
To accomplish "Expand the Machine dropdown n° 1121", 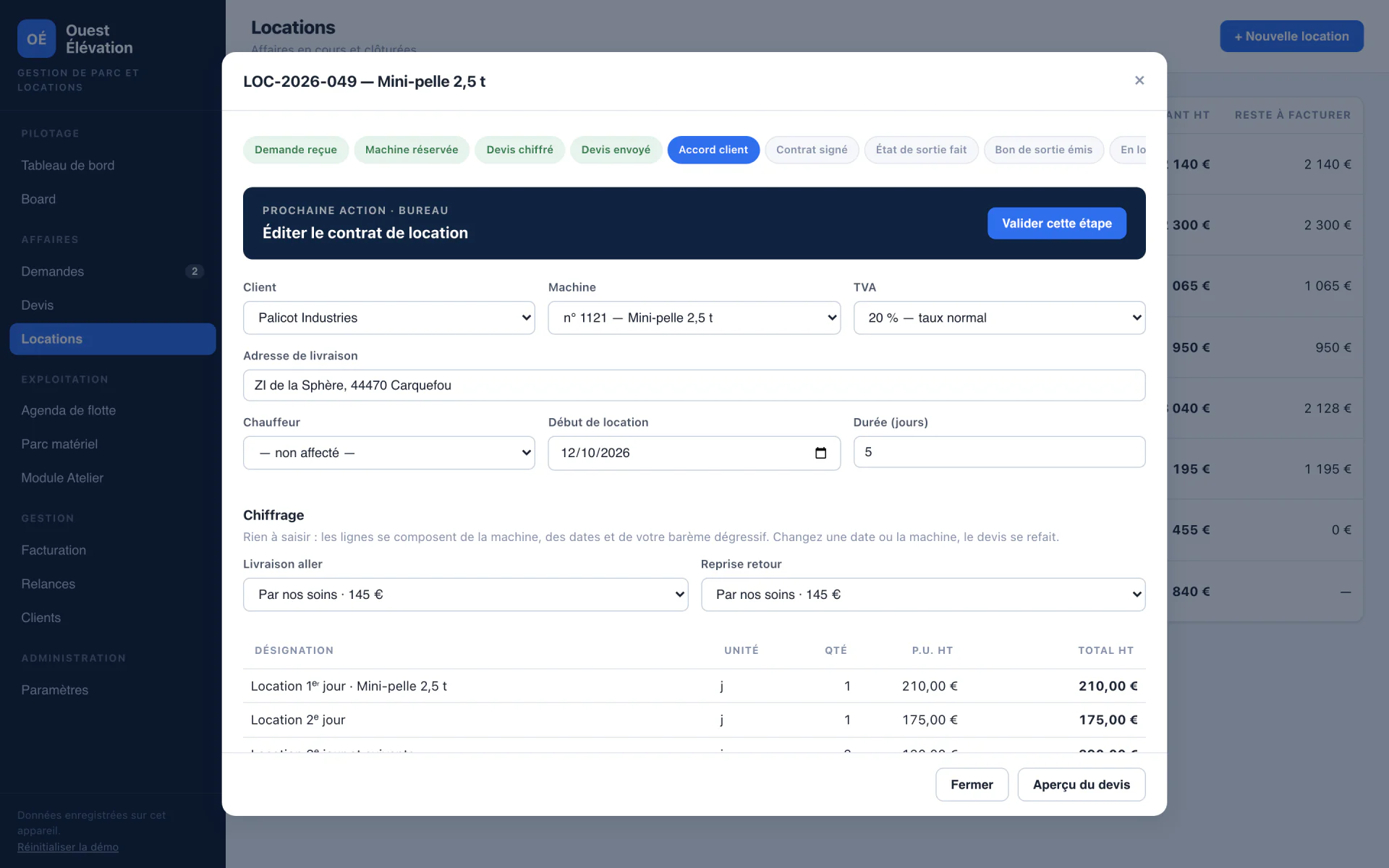I will [694, 318].
